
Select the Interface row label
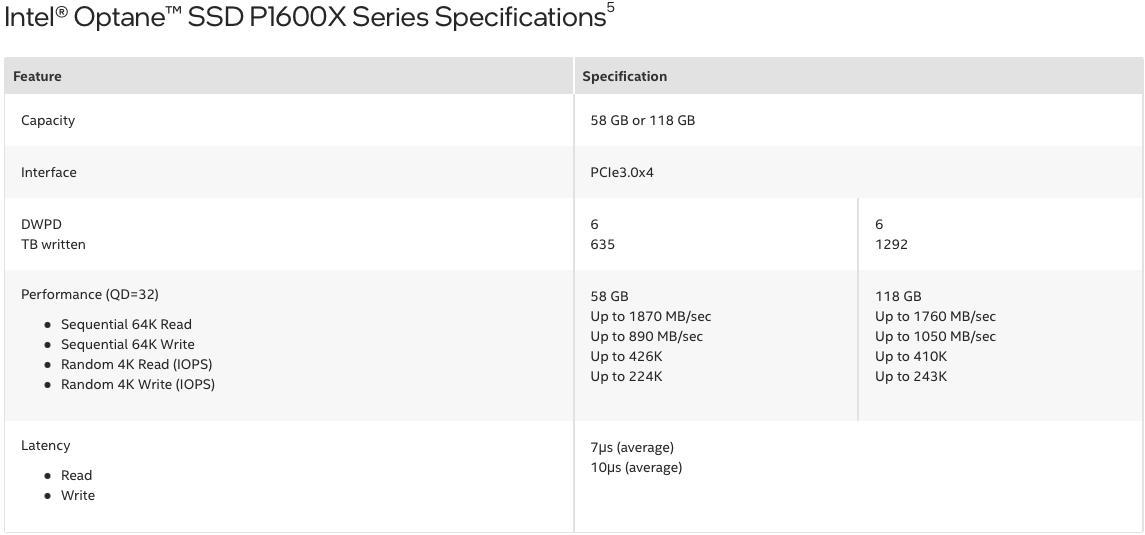(49, 172)
